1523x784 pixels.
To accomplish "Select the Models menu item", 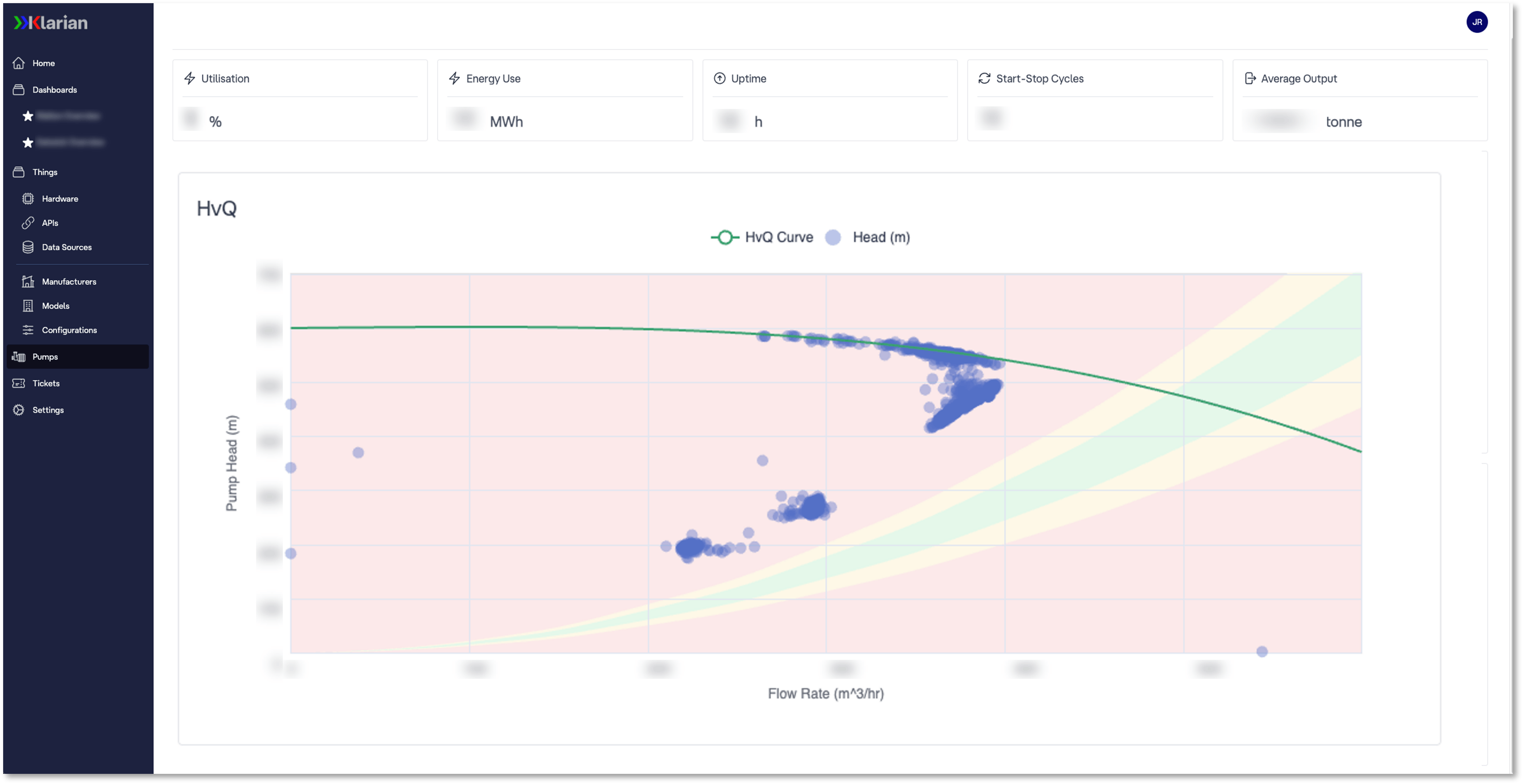I will pos(54,305).
